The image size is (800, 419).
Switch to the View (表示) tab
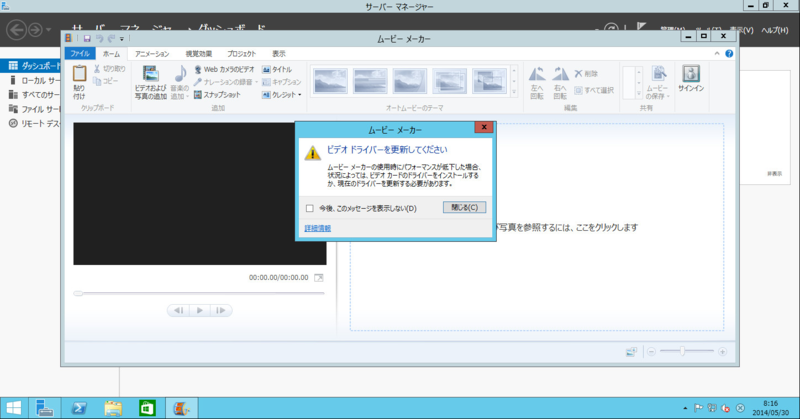point(279,54)
